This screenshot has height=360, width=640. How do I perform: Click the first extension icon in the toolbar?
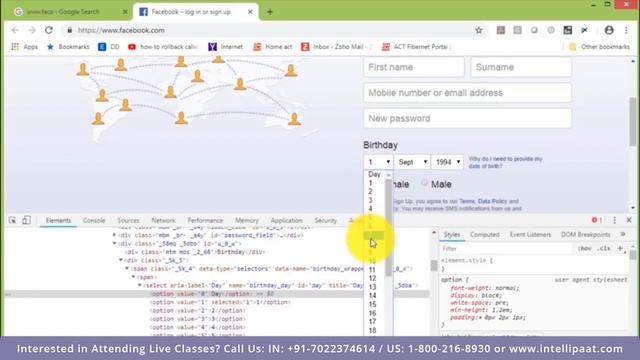click(x=500, y=30)
